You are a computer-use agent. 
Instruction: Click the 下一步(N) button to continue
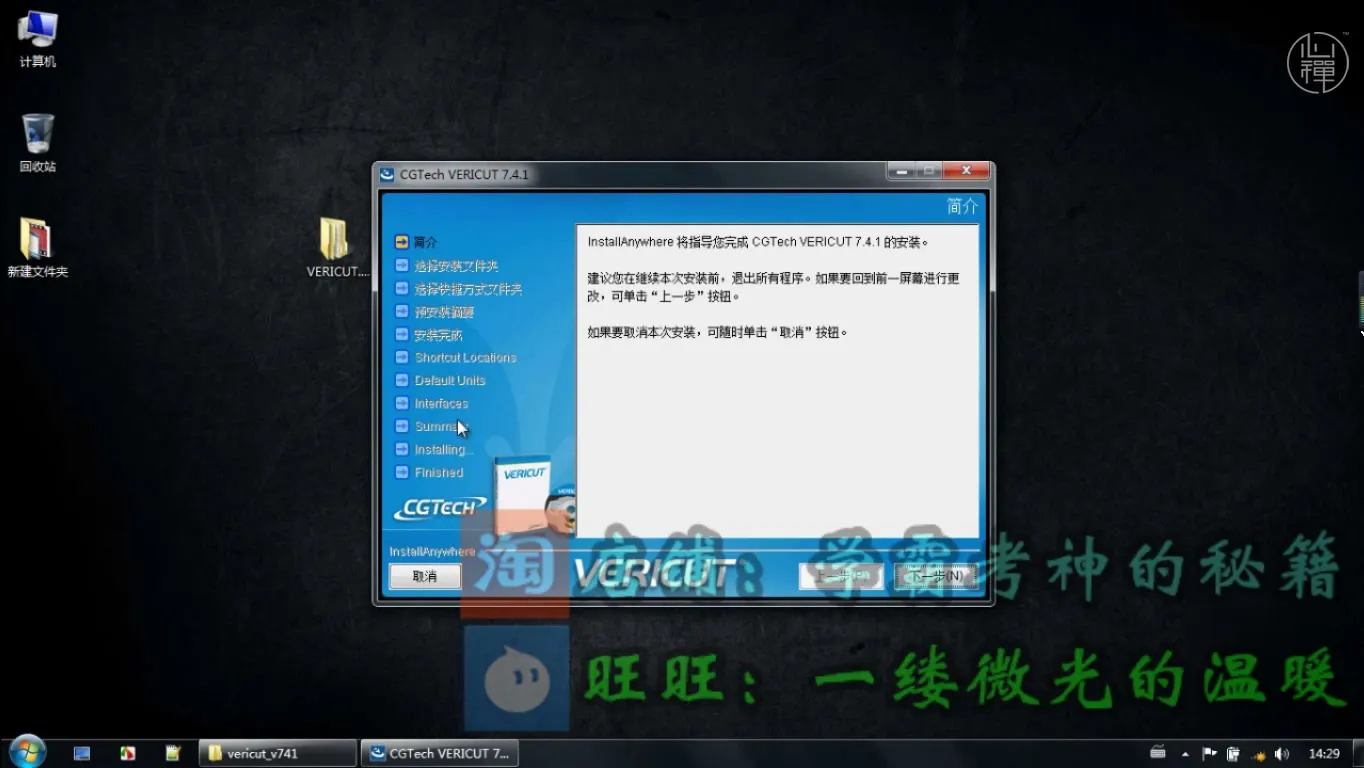coord(936,576)
